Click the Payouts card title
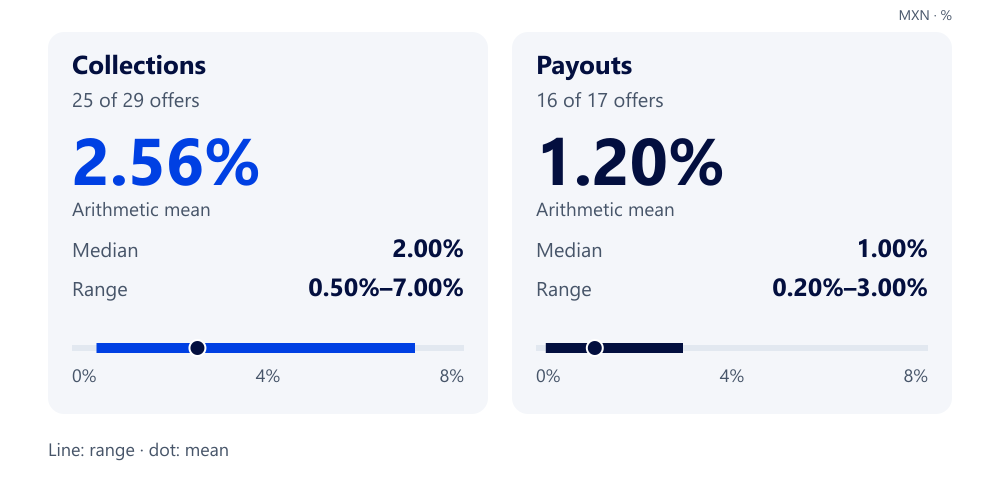Screen dimensions: 1000x478 point(584,66)
